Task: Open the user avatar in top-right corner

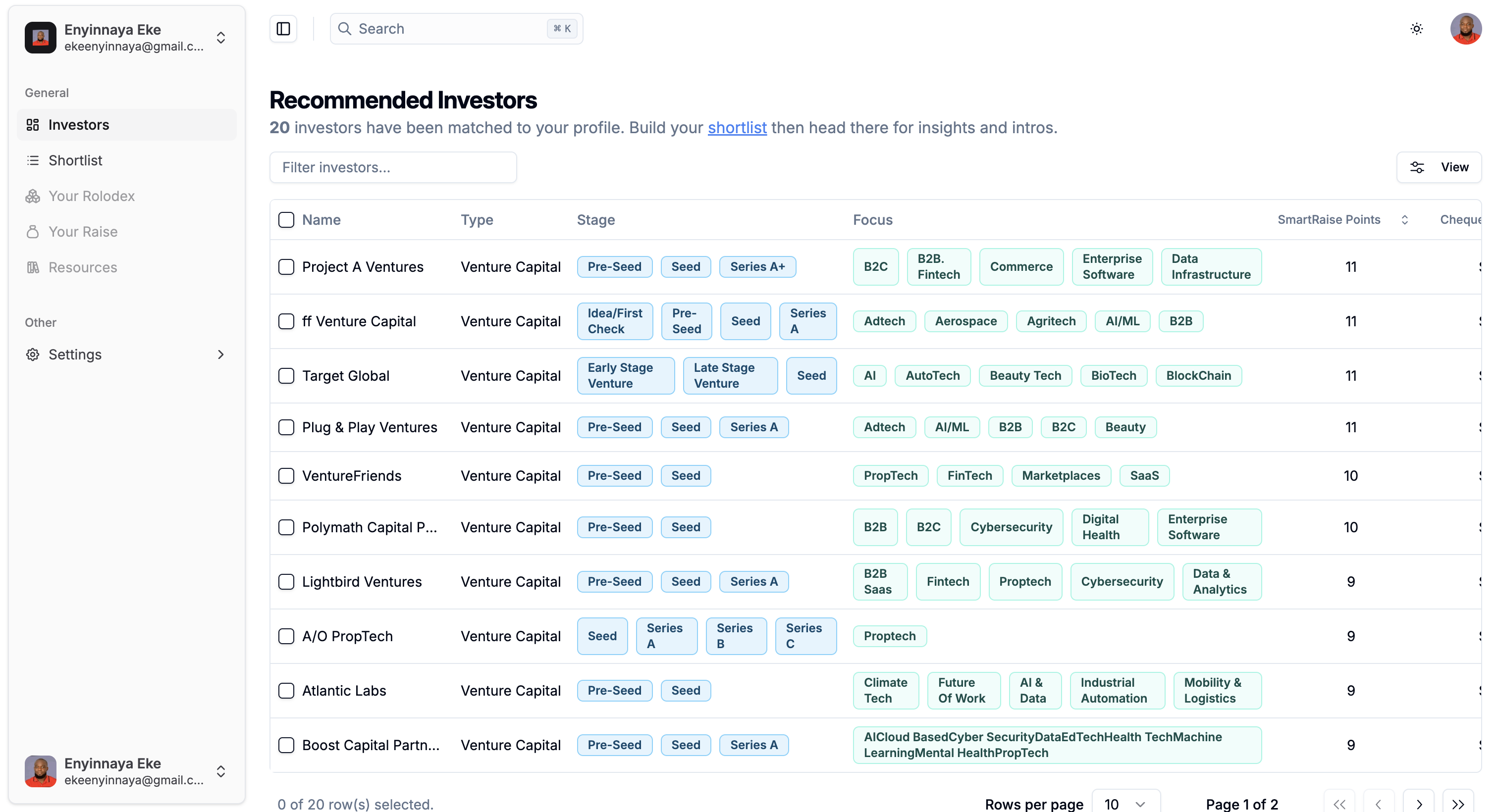Action: (1465, 29)
